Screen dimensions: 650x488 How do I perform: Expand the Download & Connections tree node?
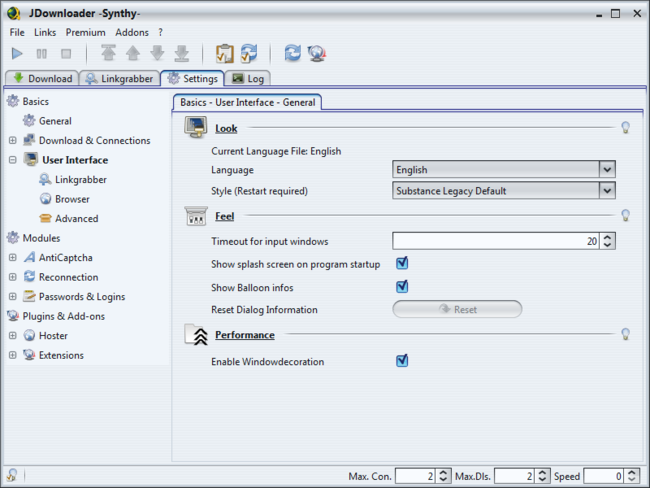[13, 141]
